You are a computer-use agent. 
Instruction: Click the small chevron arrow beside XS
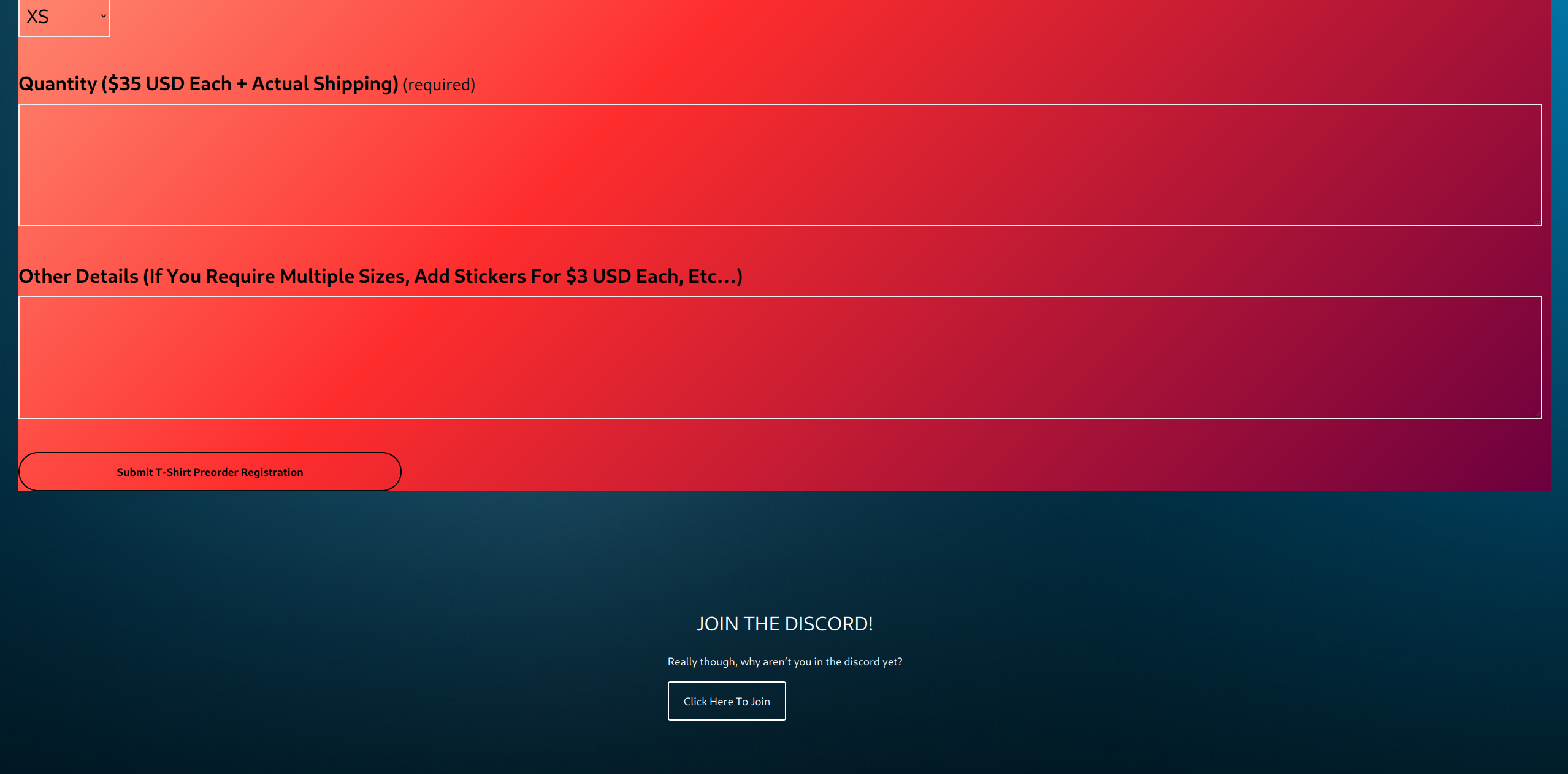pos(103,17)
